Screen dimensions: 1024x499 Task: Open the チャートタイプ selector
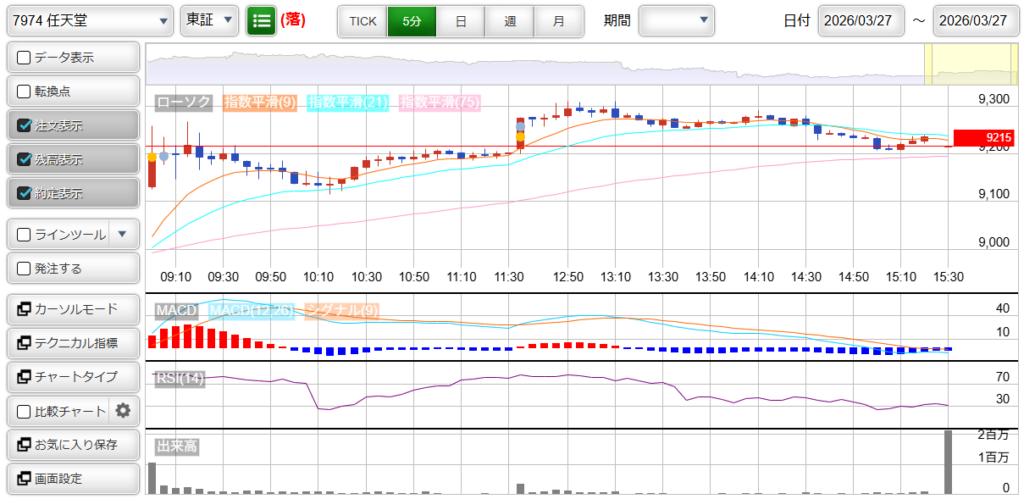pos(72,377)
